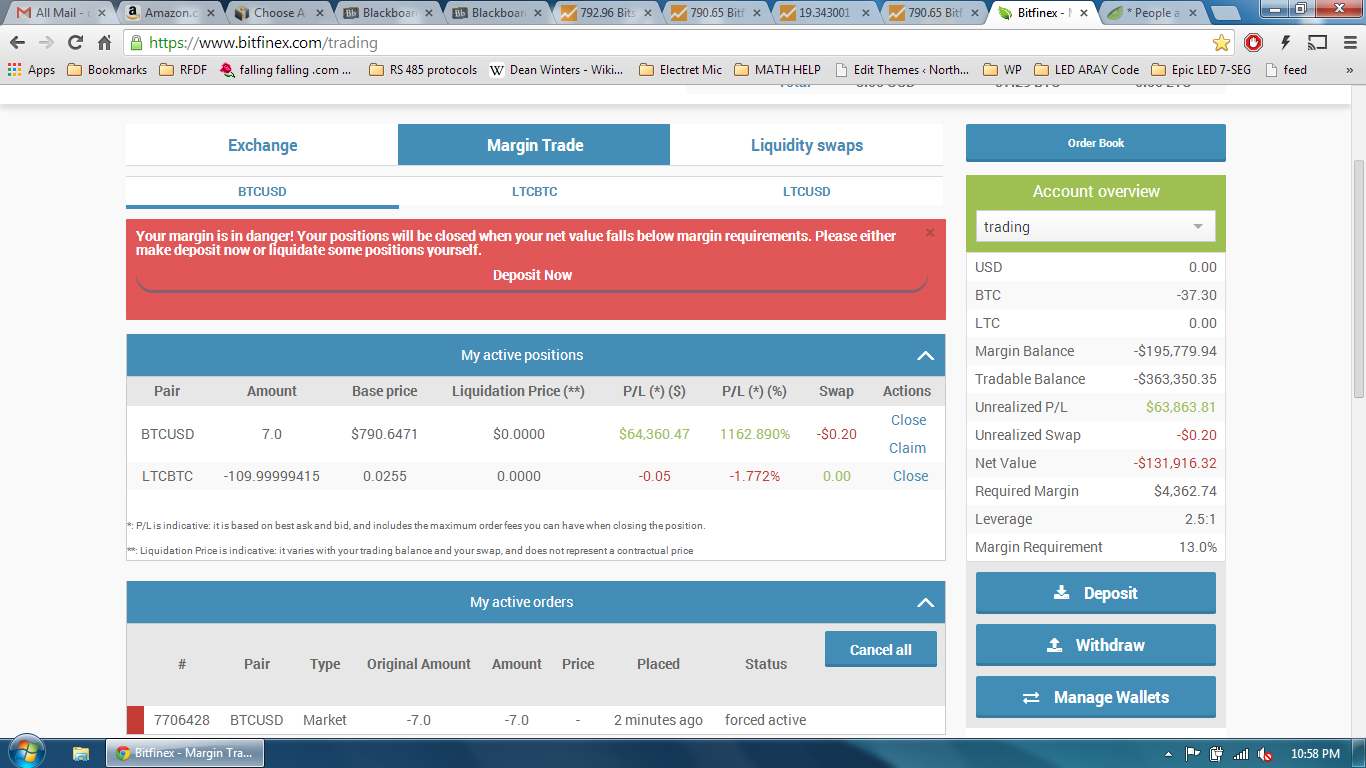Open the Chrome hamburger menu
Viewport: 1366px width, 768px height.
pos(1348,43)
